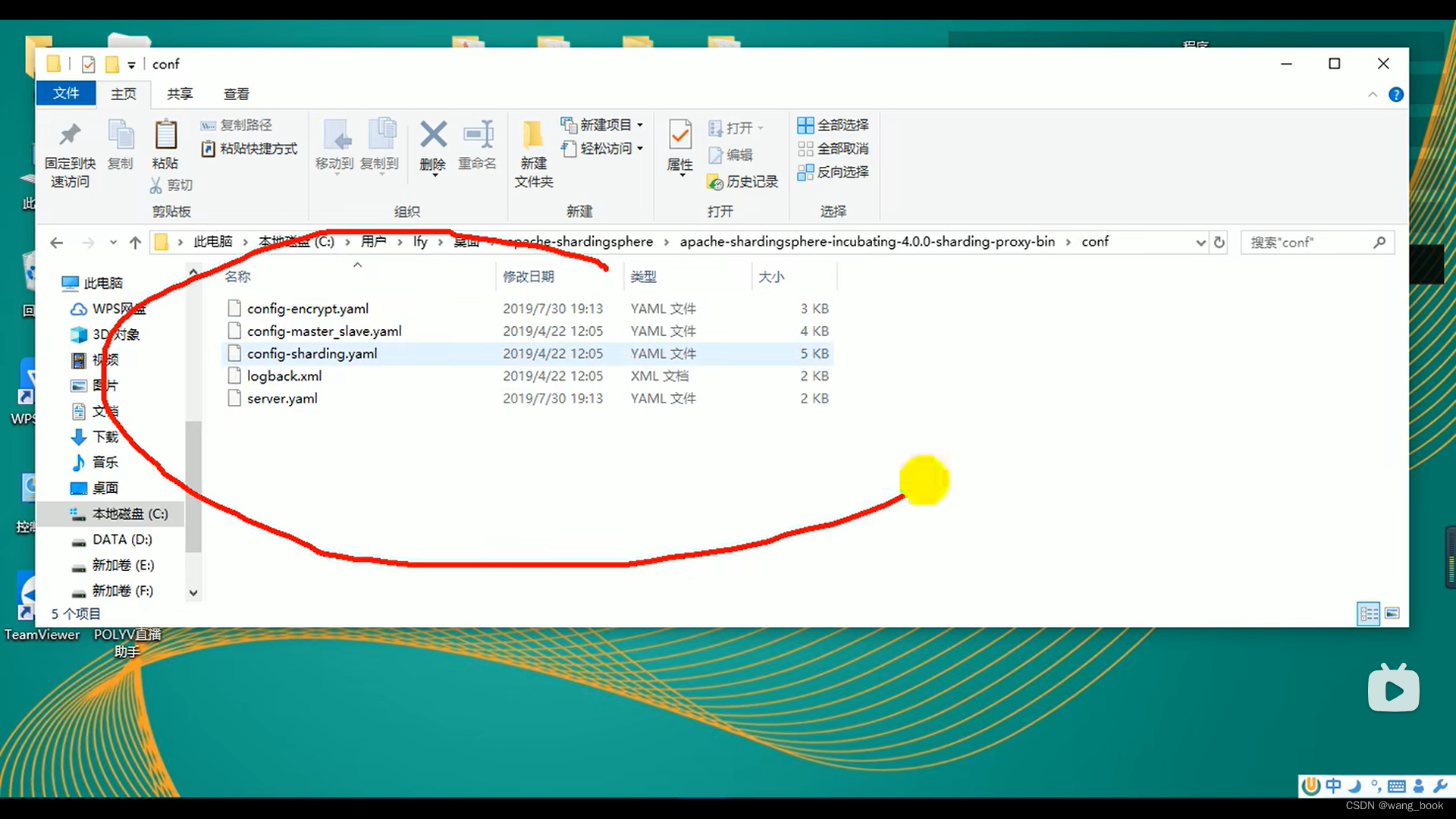The width and height of the screenshot is (1456, 819).
Task: Click the Properties (属性) checkmark icon
Action: click(x=680, y=136)
